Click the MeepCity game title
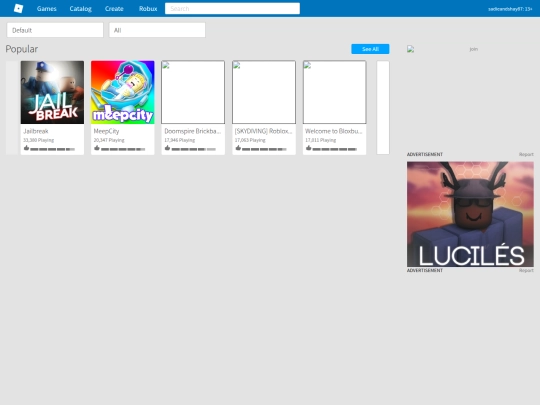The height and width of the screenshot is (405, 540). tap(106, 131)
